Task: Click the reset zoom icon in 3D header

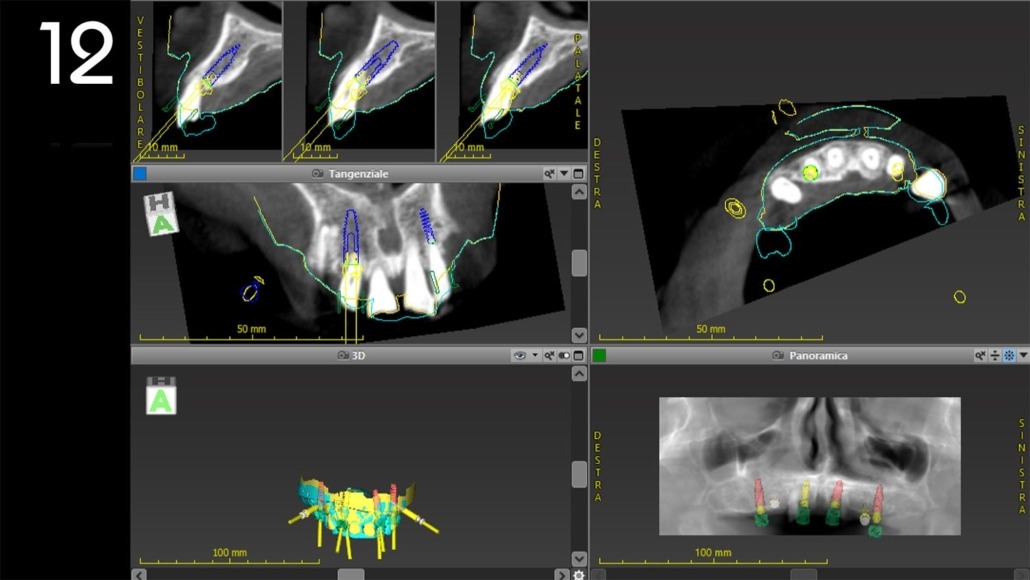Action: coord(549,355)
